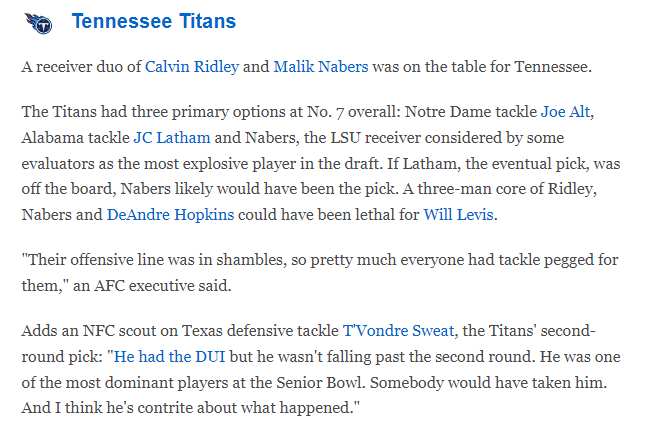Open the Calvin Ridley player link
656x422 pixels.
[x=192, y=67]
